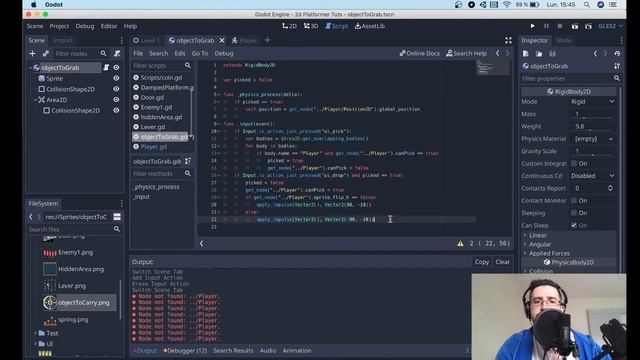640x360 pixels.
Task: Click search icon in Filter properties
Action: click(x=617, y=78)
